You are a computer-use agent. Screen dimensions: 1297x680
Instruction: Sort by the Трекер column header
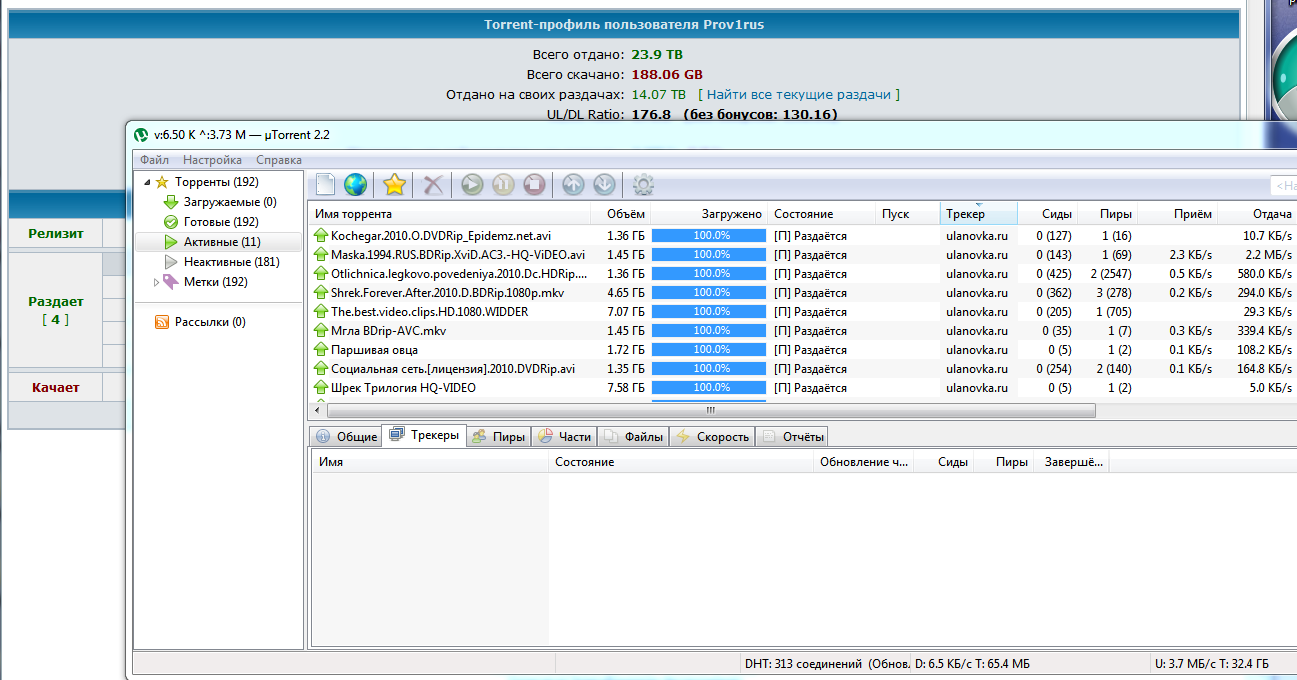point(965,214)
